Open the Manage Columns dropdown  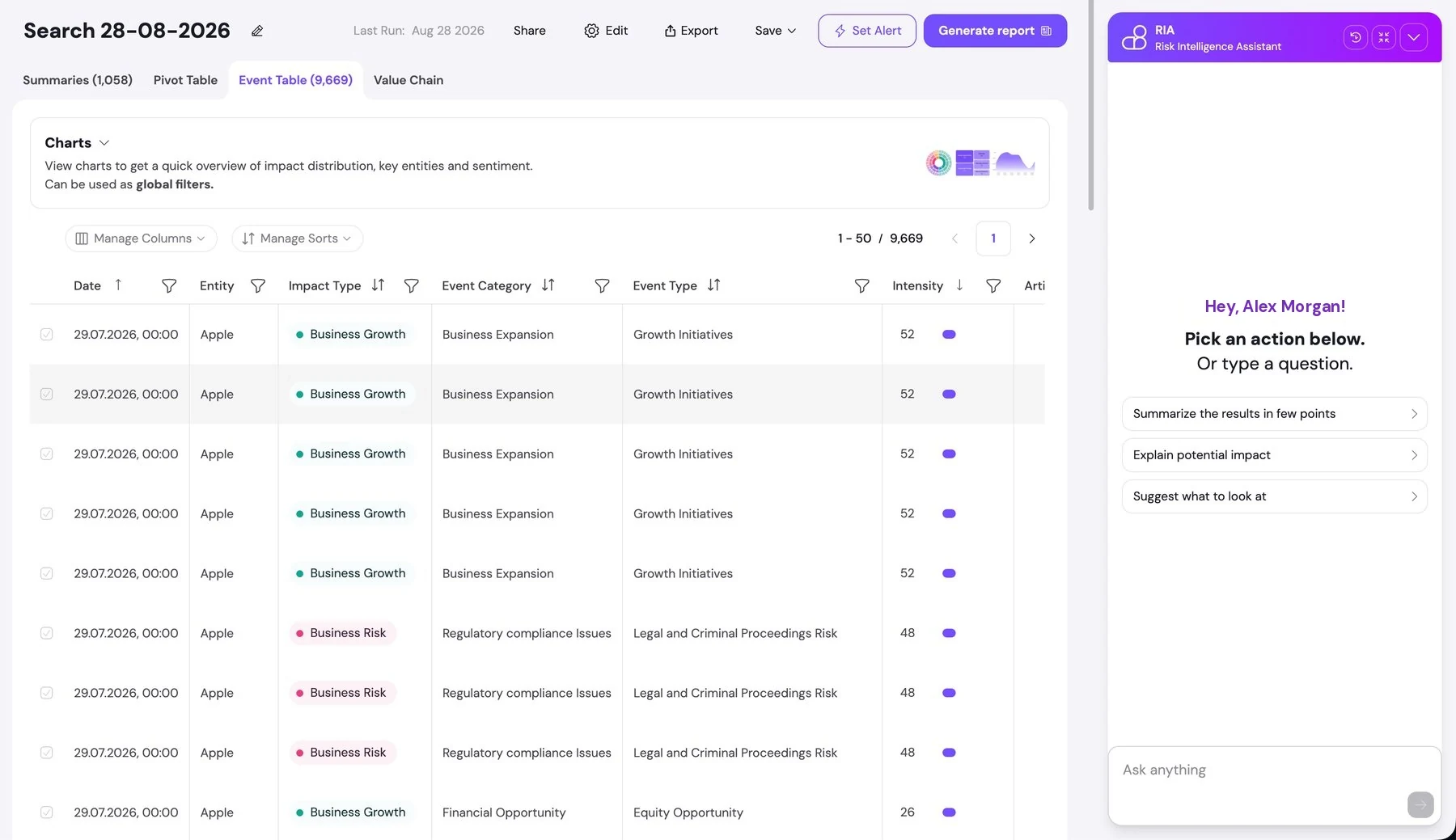141,238
